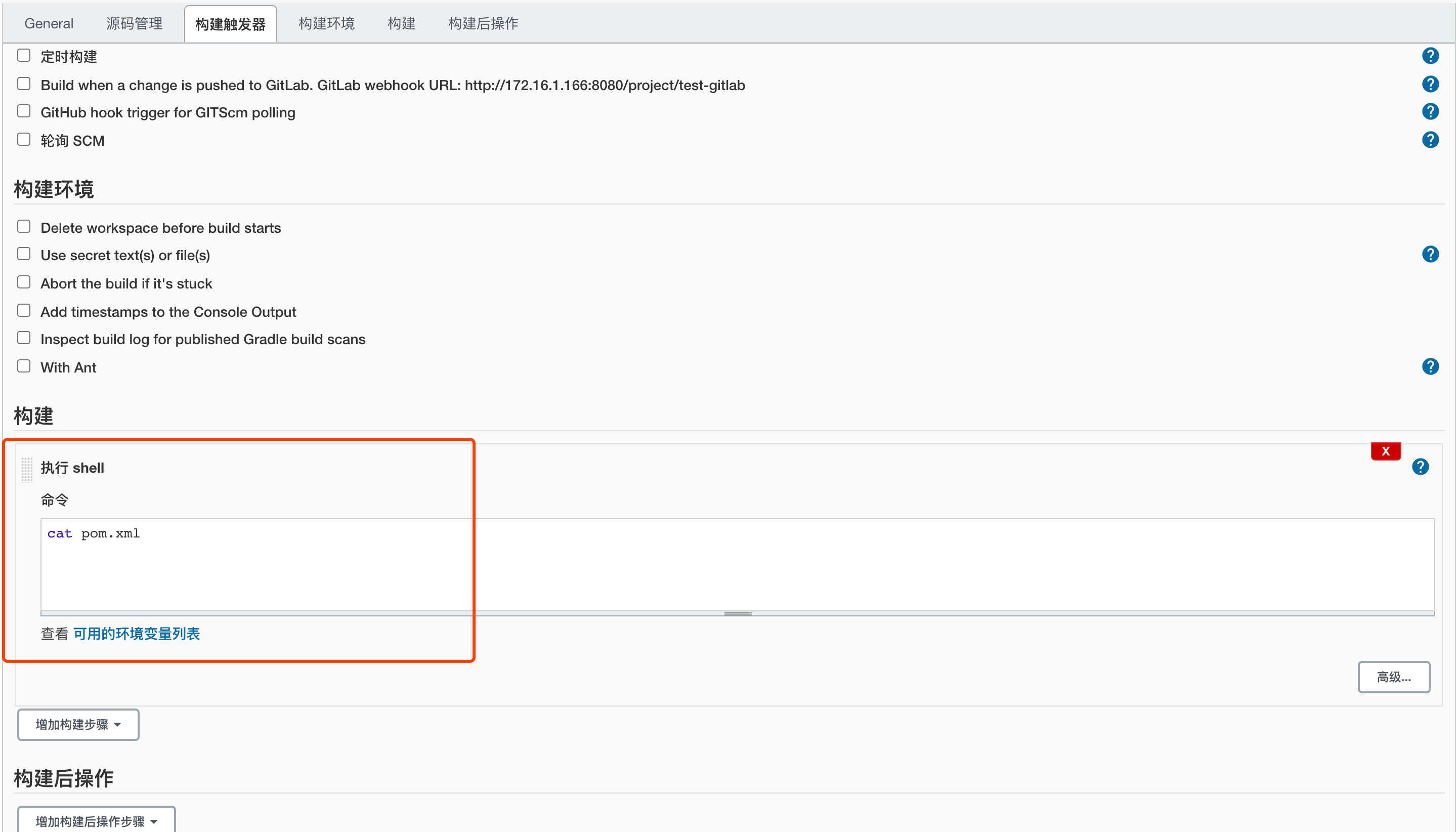Click resize handle below command textarea
This screenshot has width=1456, height=832.
click(738, 614)
